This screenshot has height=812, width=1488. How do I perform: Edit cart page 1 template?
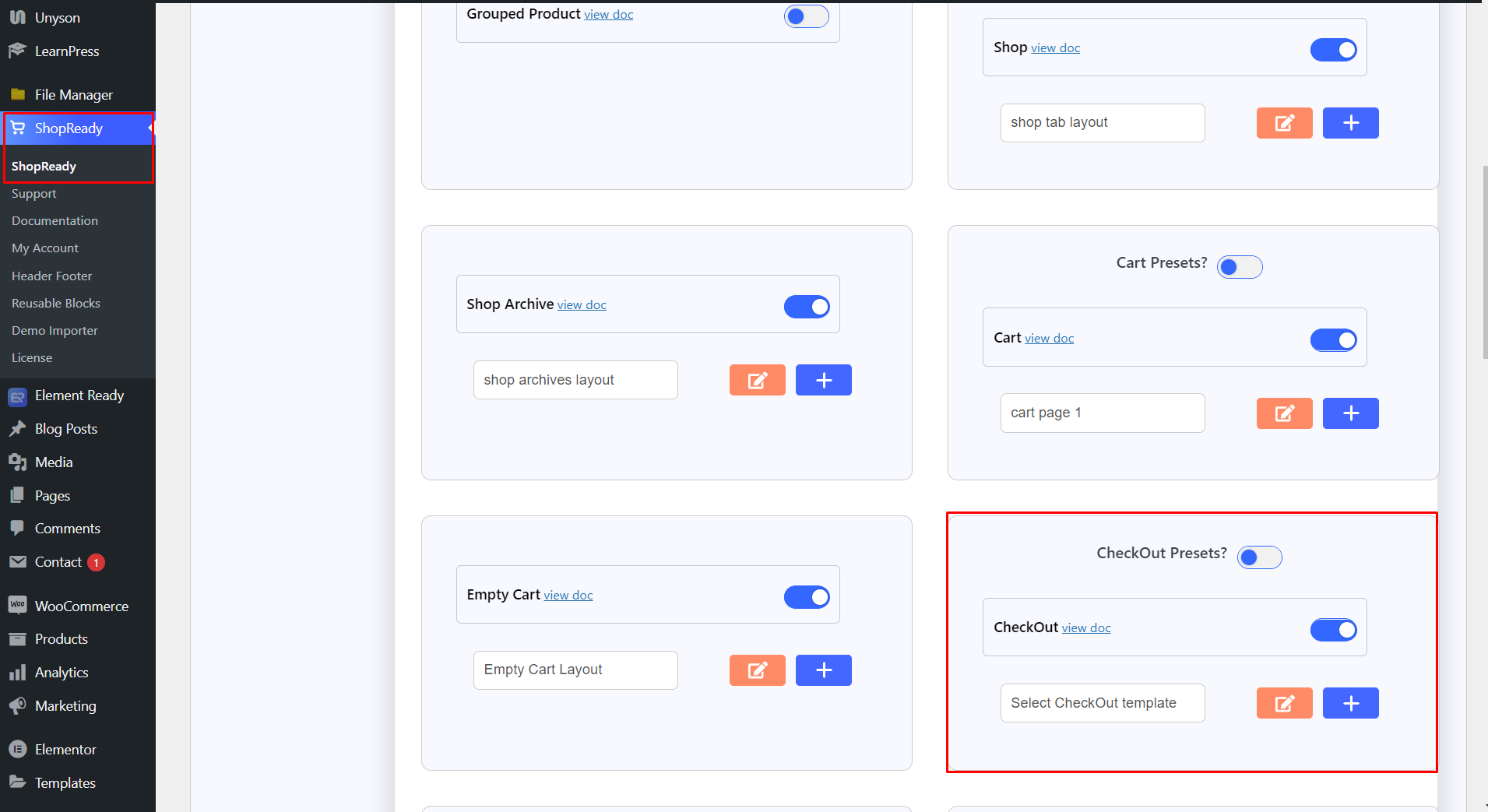[x=1284, y=413]
